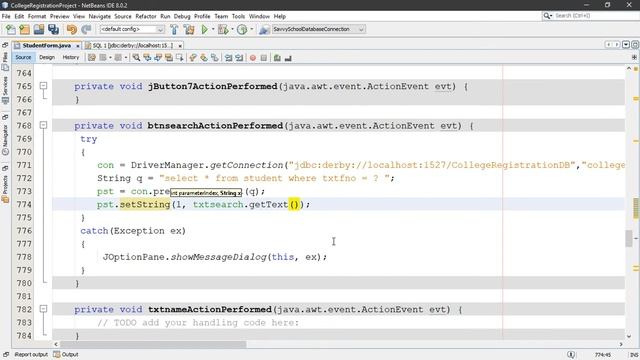Click Find Previous Occurrence icon
Viewport: 640px width, 360px height.
147,58
